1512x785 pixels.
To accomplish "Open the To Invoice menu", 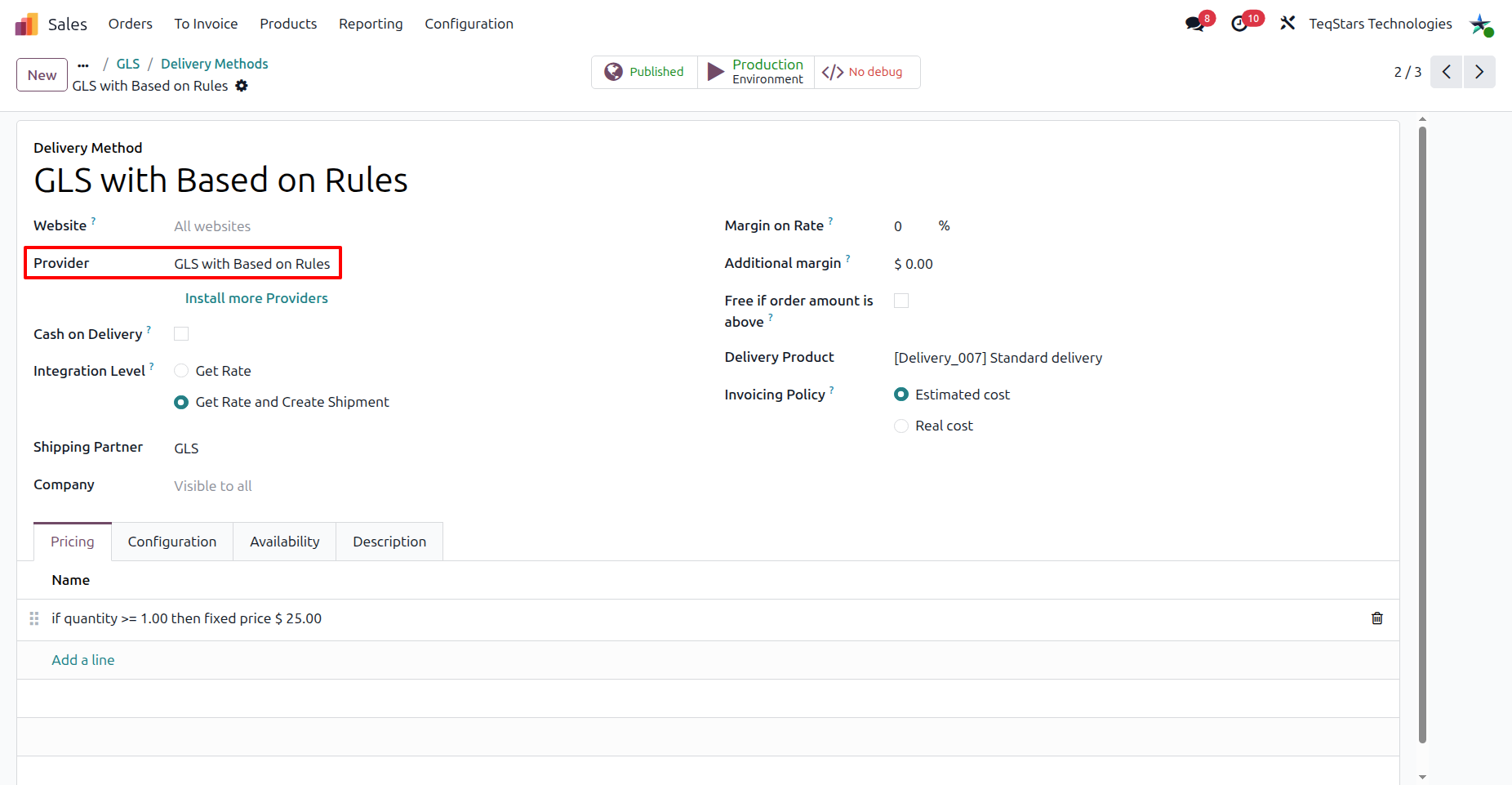I will click(206, 24).
